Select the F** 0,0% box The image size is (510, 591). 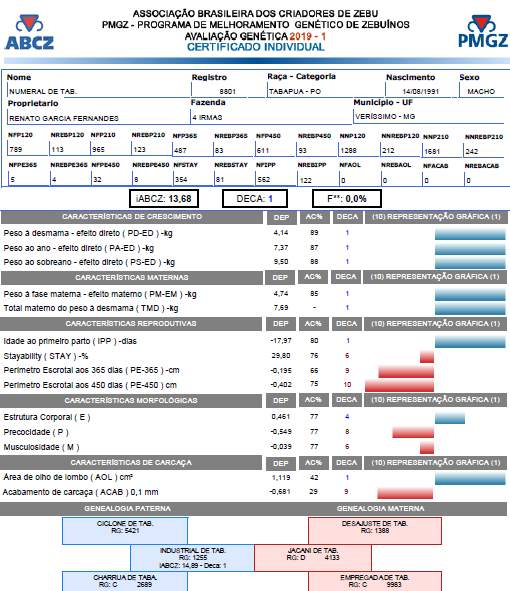click(x=347, y=199)
